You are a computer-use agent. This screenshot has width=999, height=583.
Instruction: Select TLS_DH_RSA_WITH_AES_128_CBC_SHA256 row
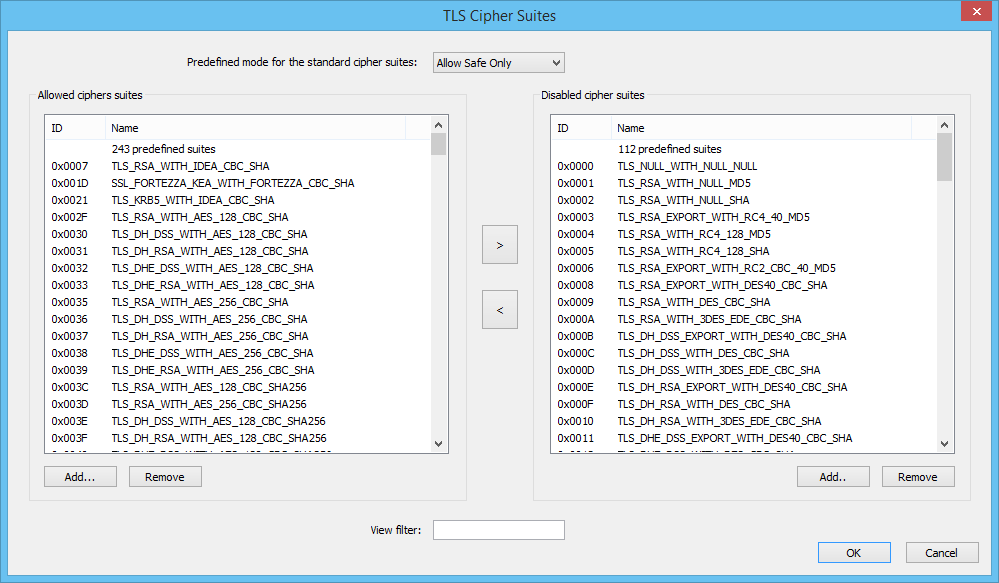[238, 438]
